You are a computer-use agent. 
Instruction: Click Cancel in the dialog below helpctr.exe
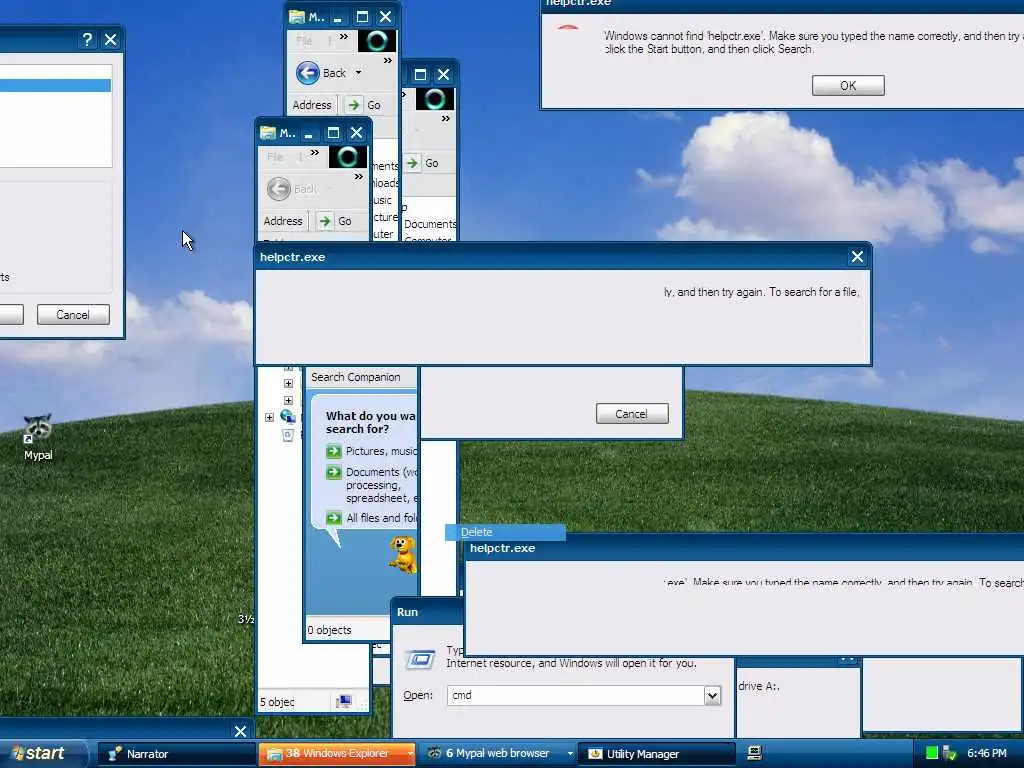(632, 414)
